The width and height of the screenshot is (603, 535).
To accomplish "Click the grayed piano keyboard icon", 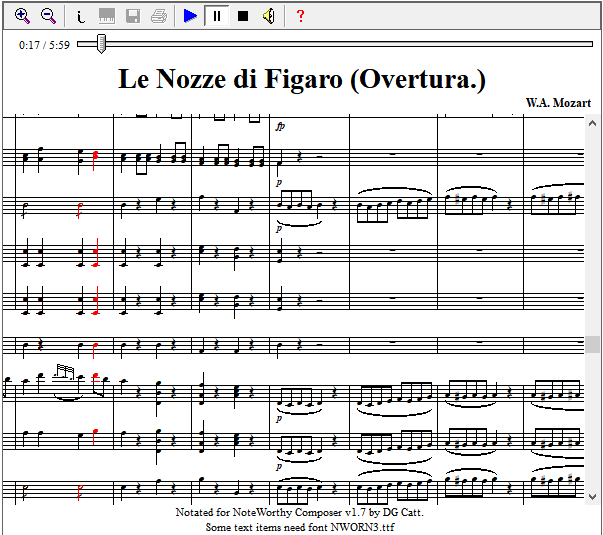I will pos(107,16).
